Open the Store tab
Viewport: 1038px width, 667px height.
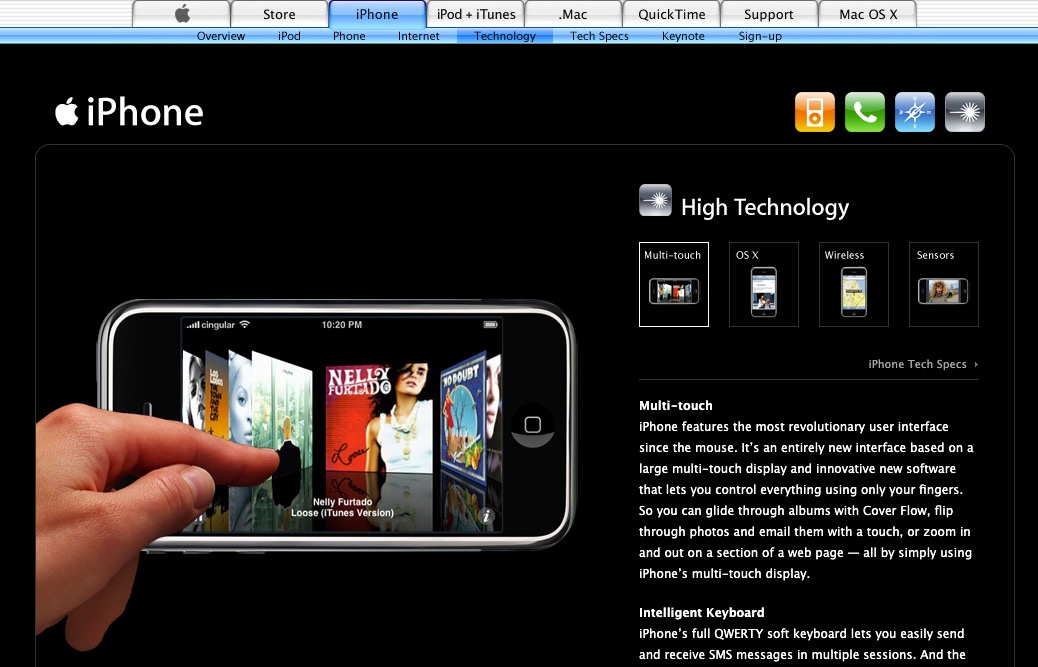279,14
